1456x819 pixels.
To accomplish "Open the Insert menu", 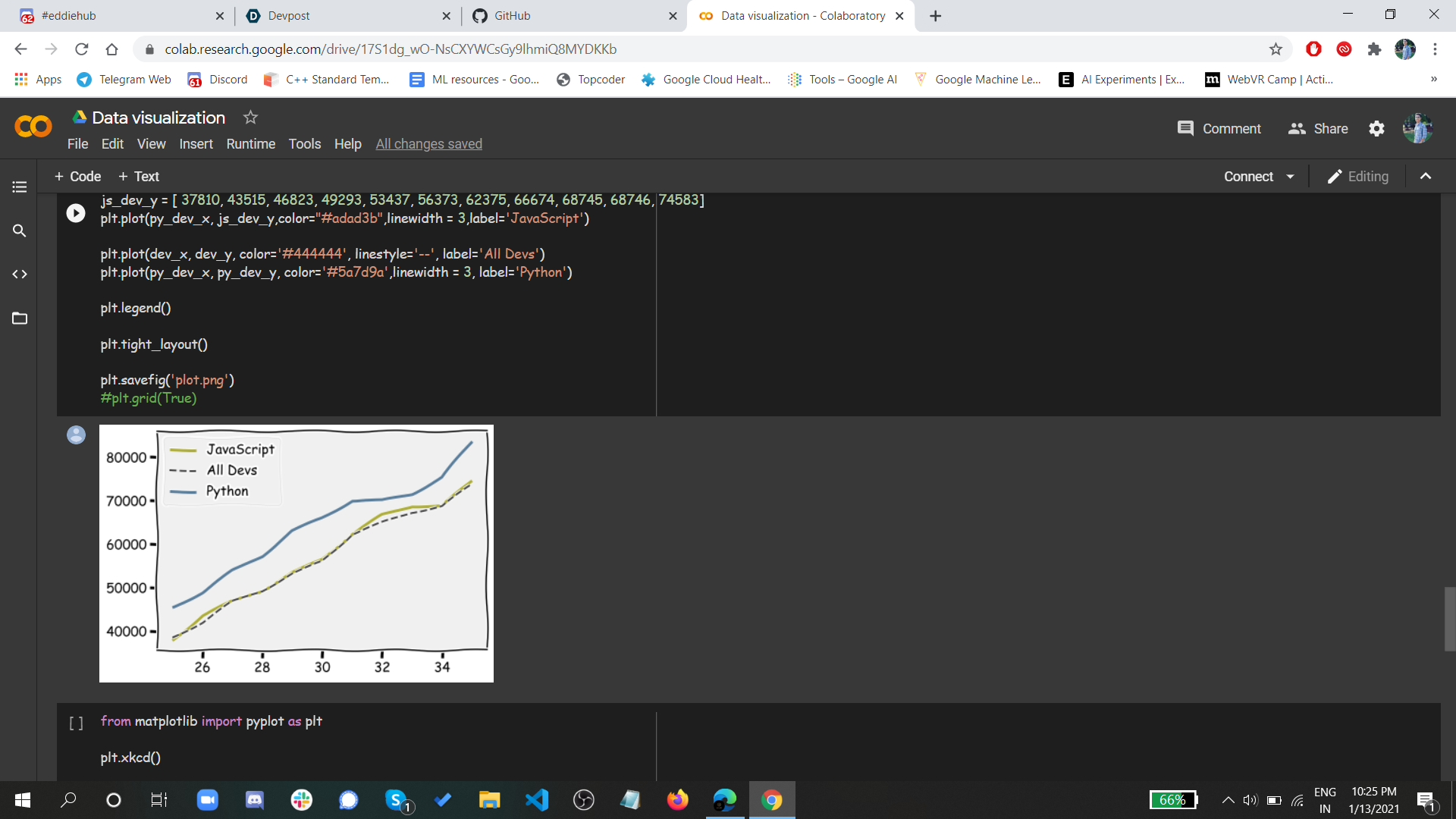I will tap(196, 144).
